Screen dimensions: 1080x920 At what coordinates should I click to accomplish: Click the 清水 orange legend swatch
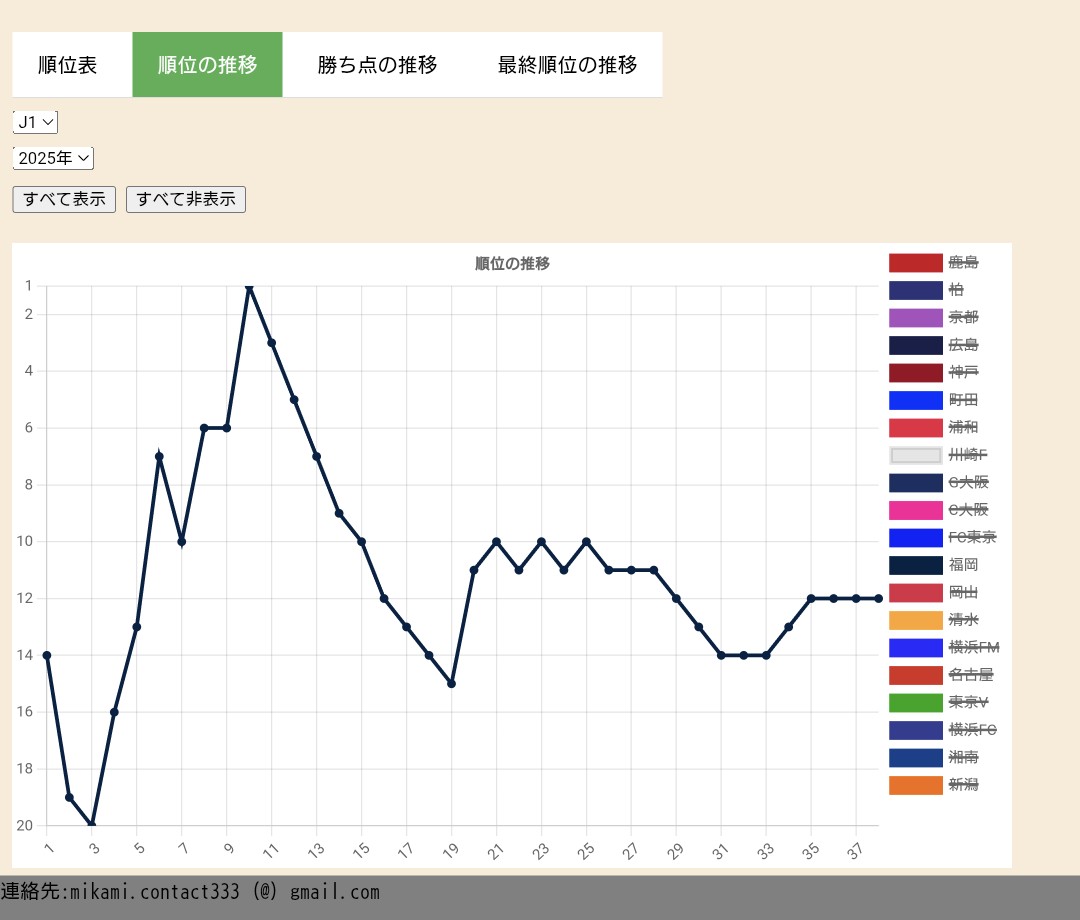point(915,620)
